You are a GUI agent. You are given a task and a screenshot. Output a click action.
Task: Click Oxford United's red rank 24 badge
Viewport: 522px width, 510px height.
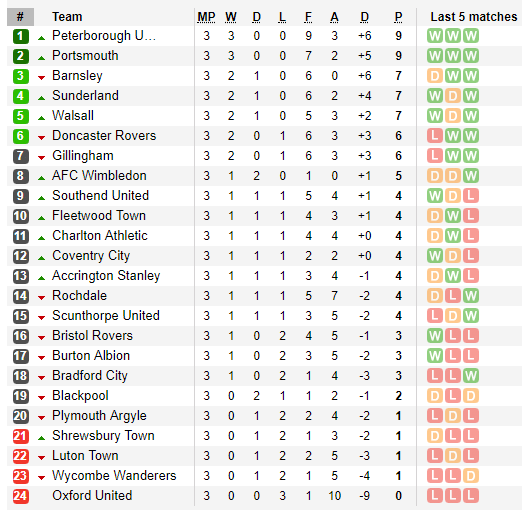tap(21, 496)
